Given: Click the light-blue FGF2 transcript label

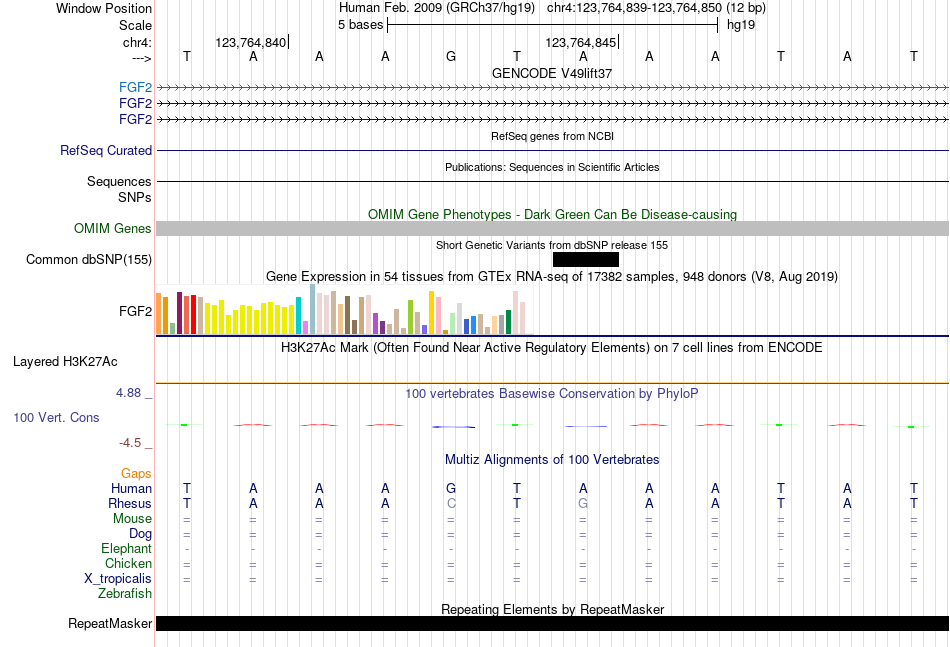Looking at the screenshot, I should (135, 87).
